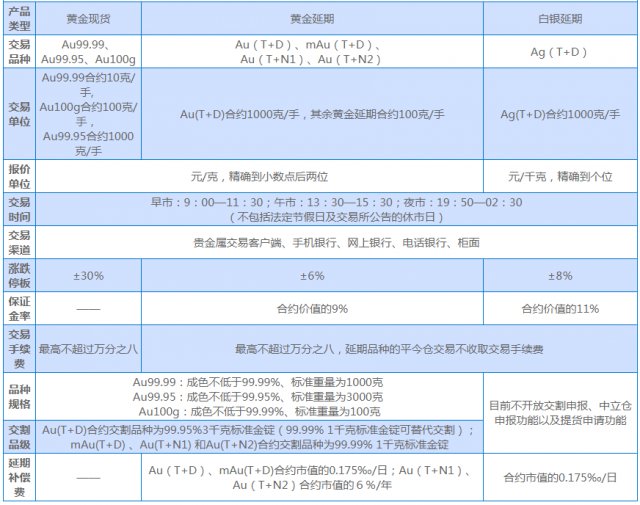Viewport: 640px width, 505px height.
Task: Select the 黄金延期 column header
Action: click(309, 19)
